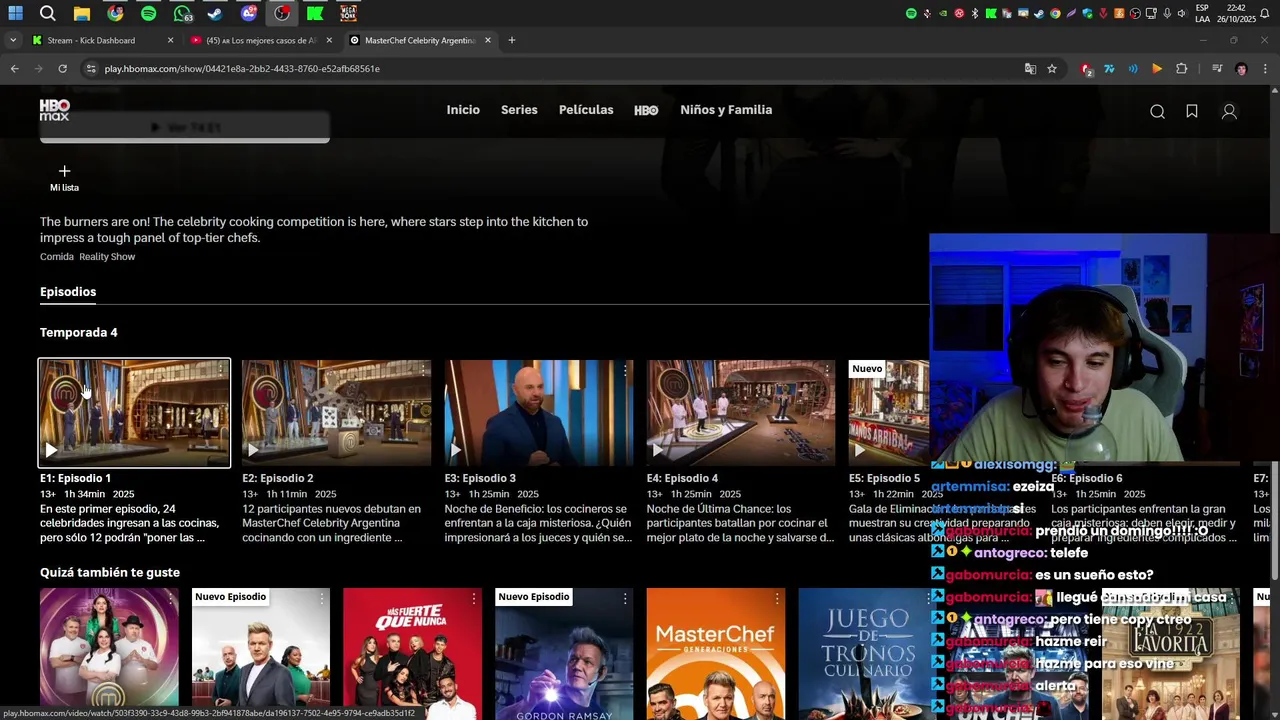1280x720 pixels.
Task: Play Episodio 2 using its play icon
Action: tap(253, 450)
